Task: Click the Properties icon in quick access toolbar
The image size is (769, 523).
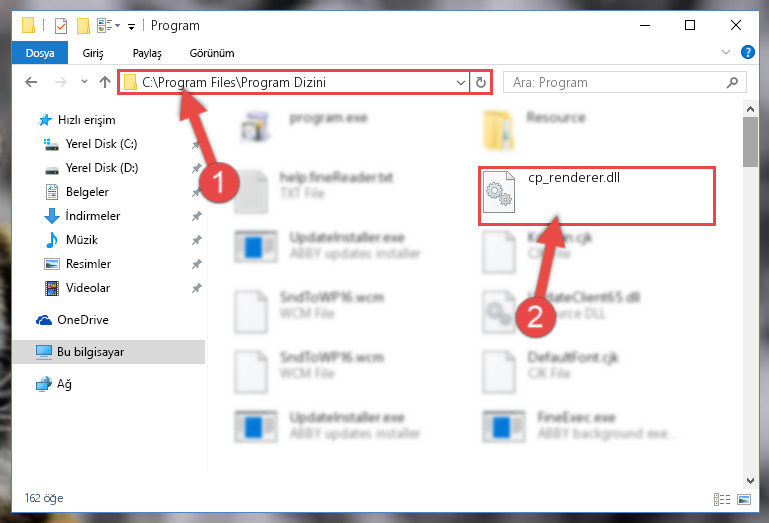Action: tap(60, 25)
